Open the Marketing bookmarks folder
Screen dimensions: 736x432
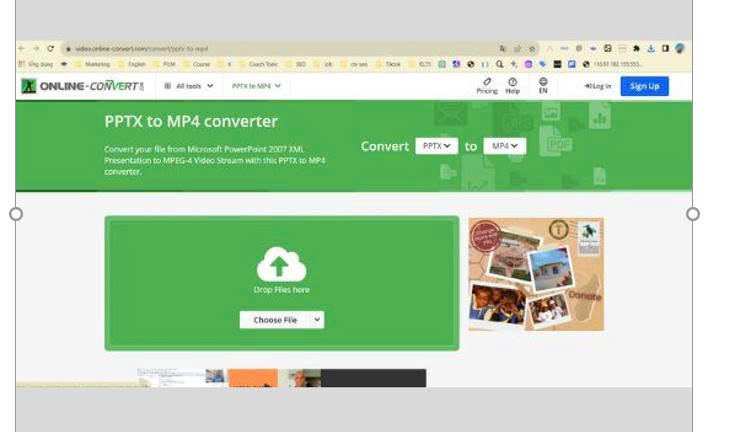click(x=92, y=64)
